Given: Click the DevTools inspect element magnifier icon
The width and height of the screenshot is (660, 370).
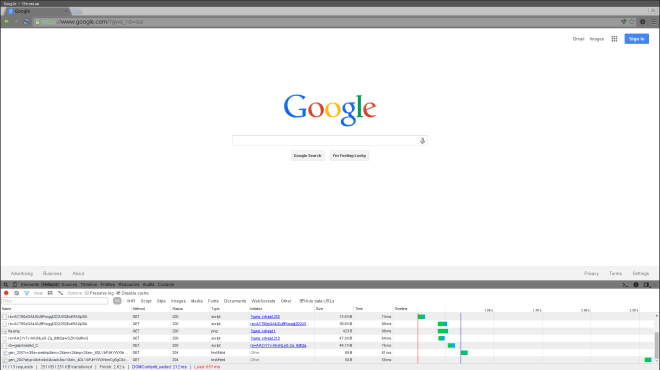Looking at the screenshot, I should pos(6,285).
